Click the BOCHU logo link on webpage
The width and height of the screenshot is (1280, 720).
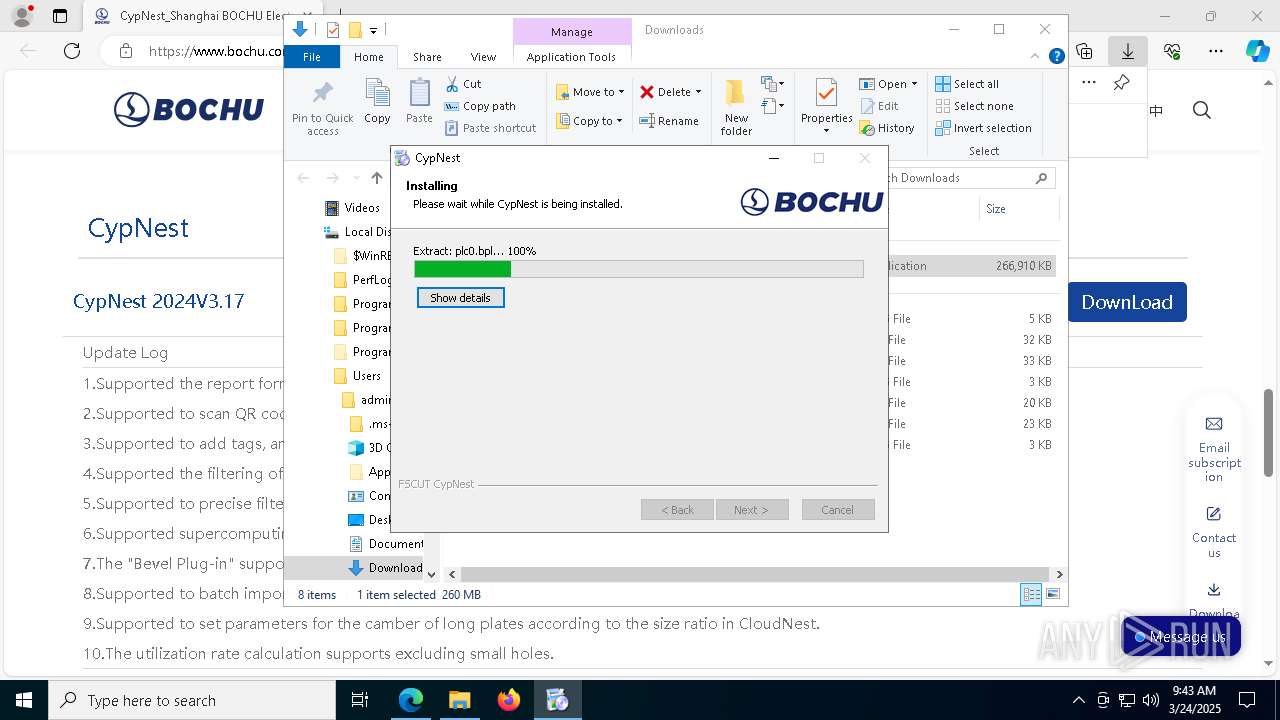(x=189, y=110)
